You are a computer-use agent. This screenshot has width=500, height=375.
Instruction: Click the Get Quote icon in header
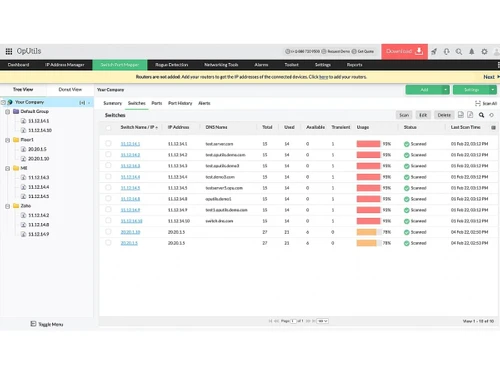(354, 51)
